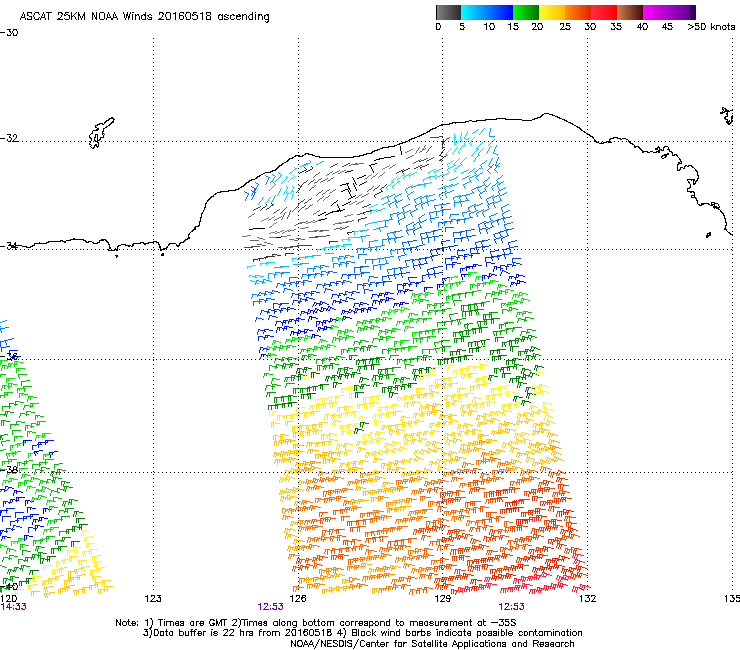
Task: Click the '>50 knots' legend label
Action: pos(711,27)
